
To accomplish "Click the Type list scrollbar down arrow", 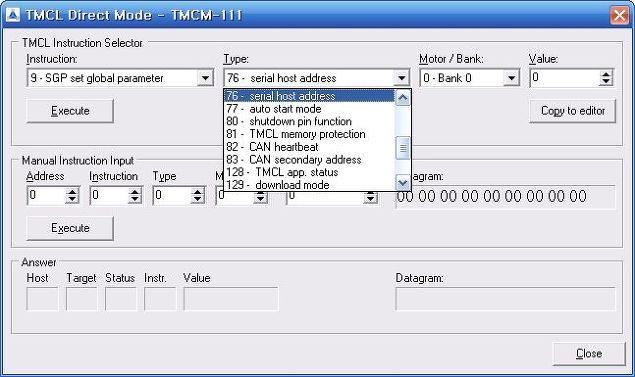I will coord(403,183).
